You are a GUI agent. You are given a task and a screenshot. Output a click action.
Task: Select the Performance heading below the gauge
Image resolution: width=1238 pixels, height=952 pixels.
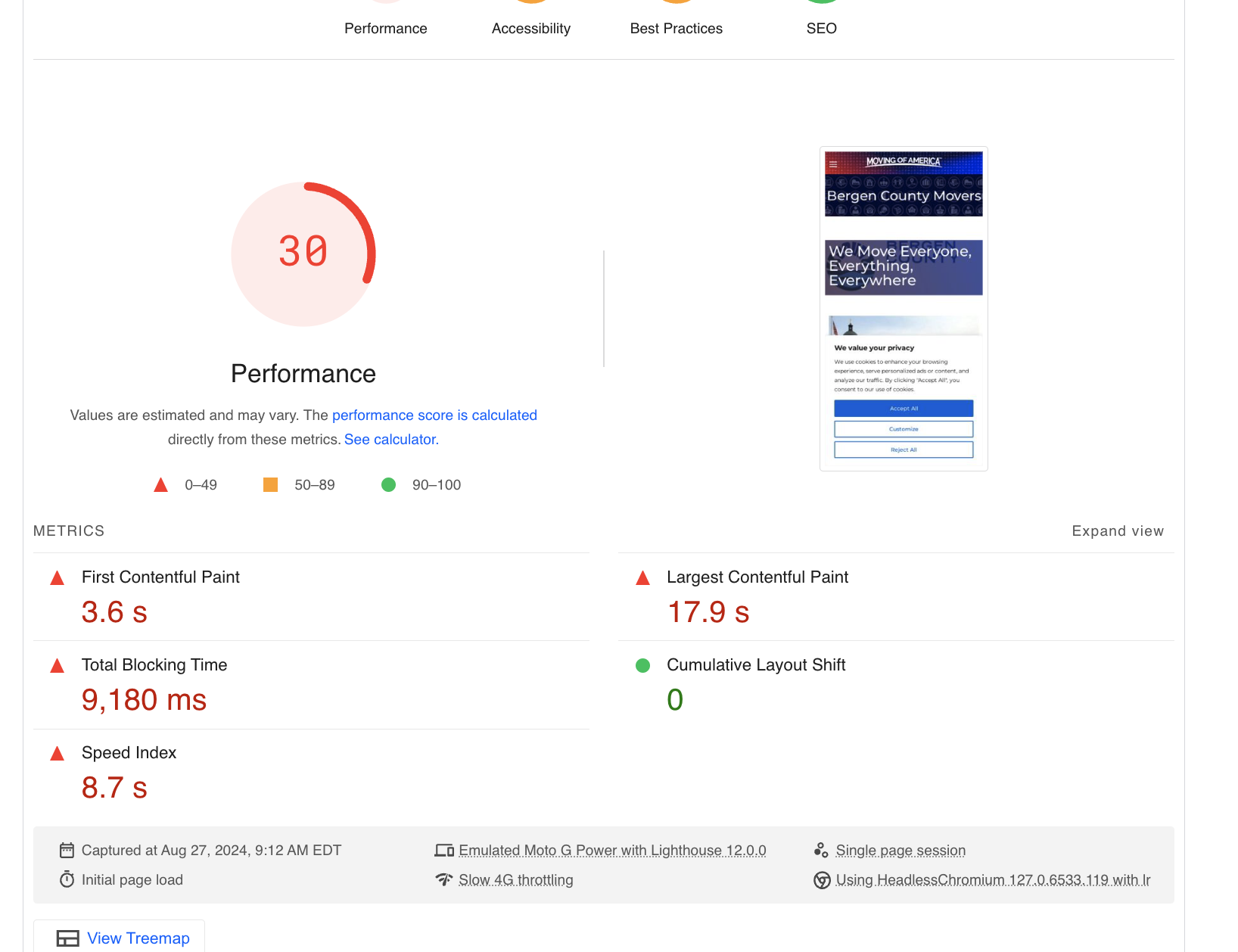(303, 373)
